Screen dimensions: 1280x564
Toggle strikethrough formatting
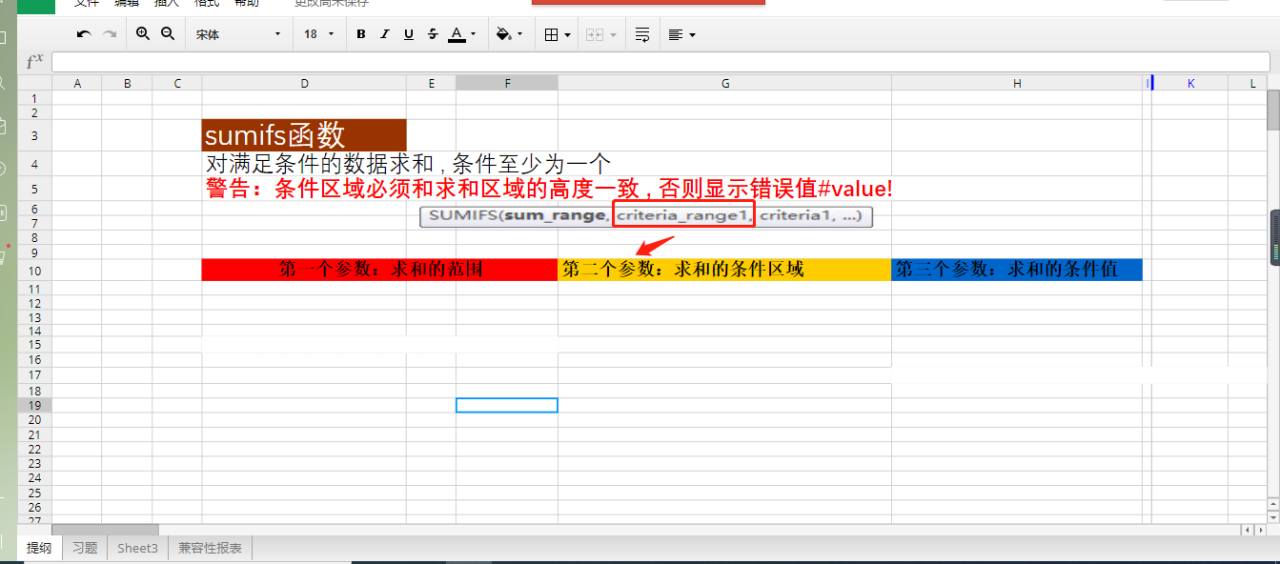(432, 34)
